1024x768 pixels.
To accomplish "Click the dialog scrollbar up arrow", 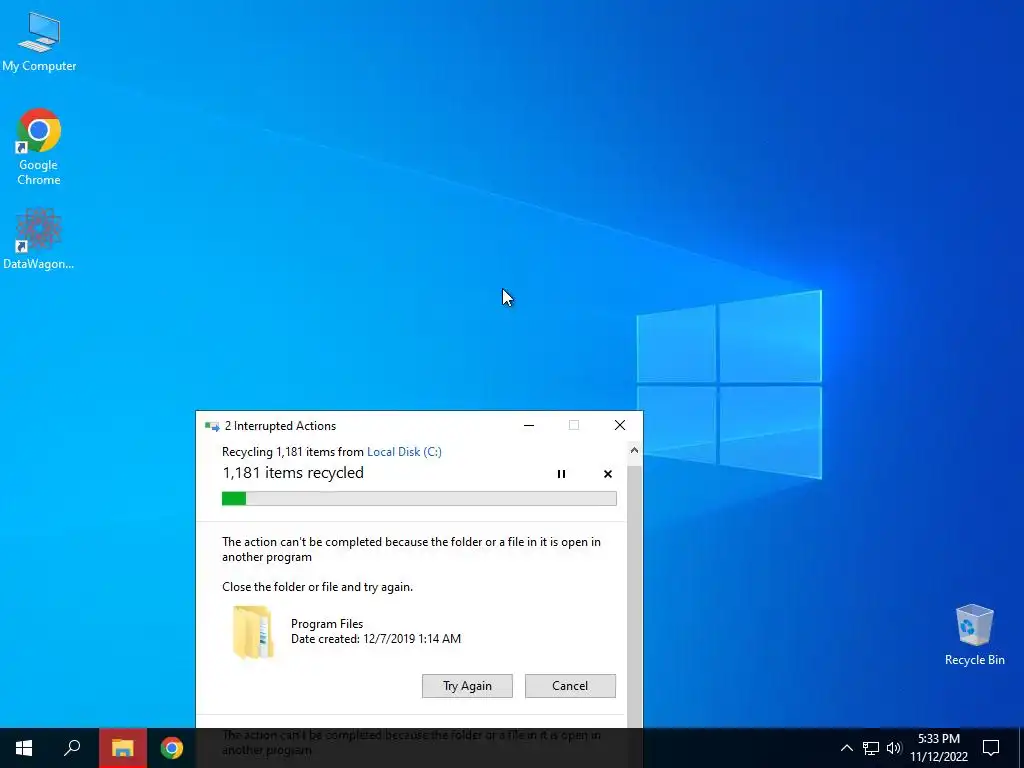I will tap(634, 451).
